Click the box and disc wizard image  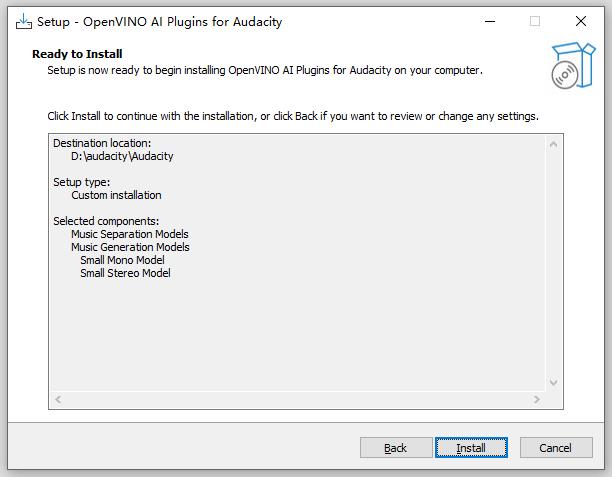(573, 65)
